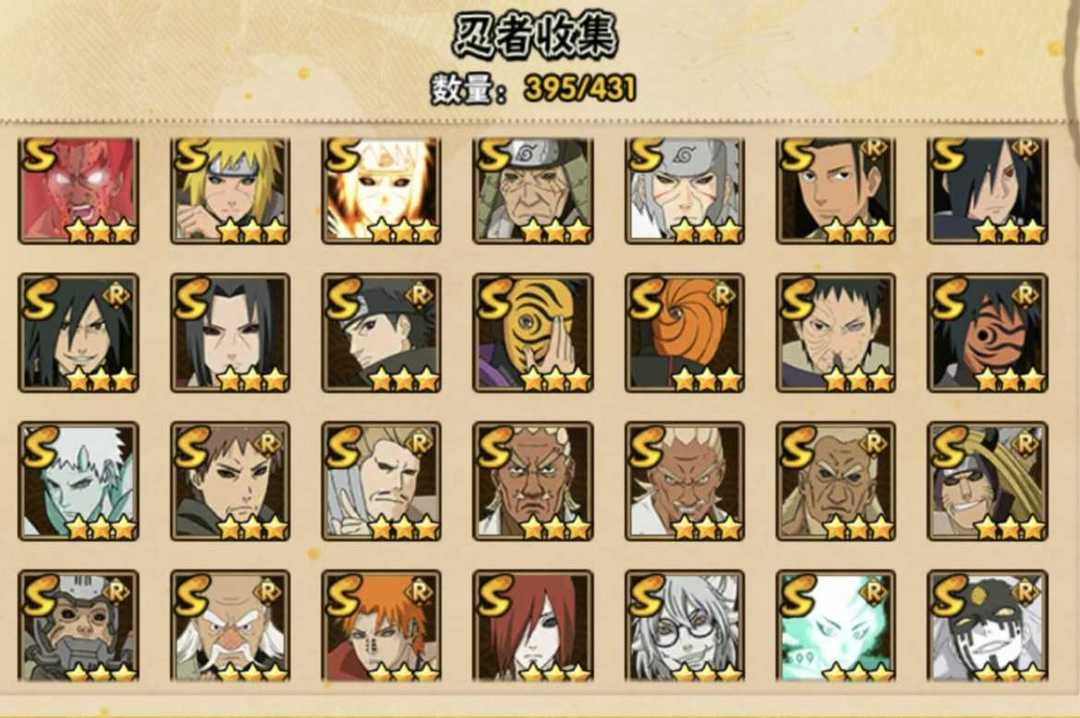The image size is (1080, 718).
Task: Choose the bald old man with white mustache
Action: (x=230, y=627)
